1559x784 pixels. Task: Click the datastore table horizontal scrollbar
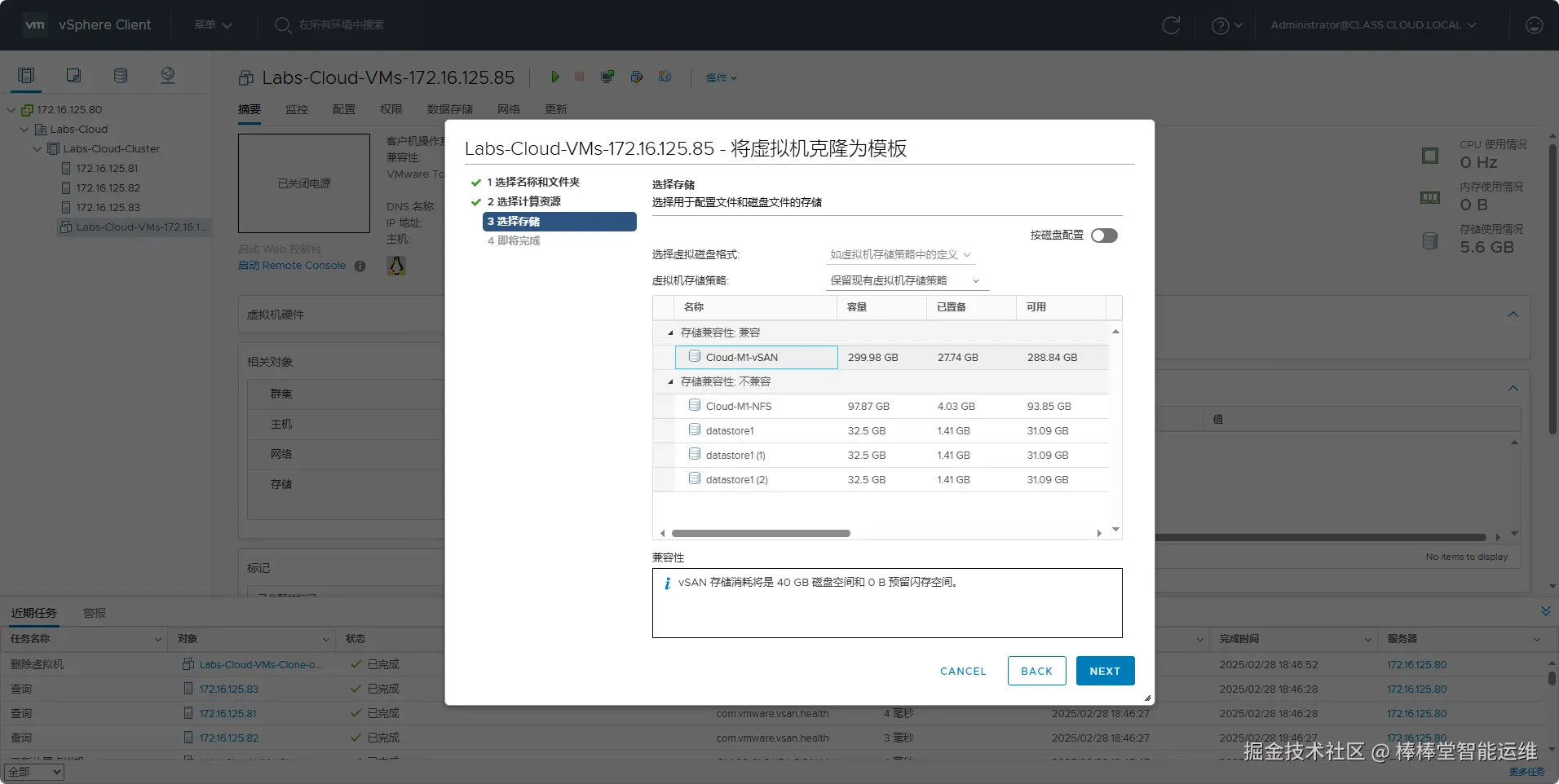761,534
